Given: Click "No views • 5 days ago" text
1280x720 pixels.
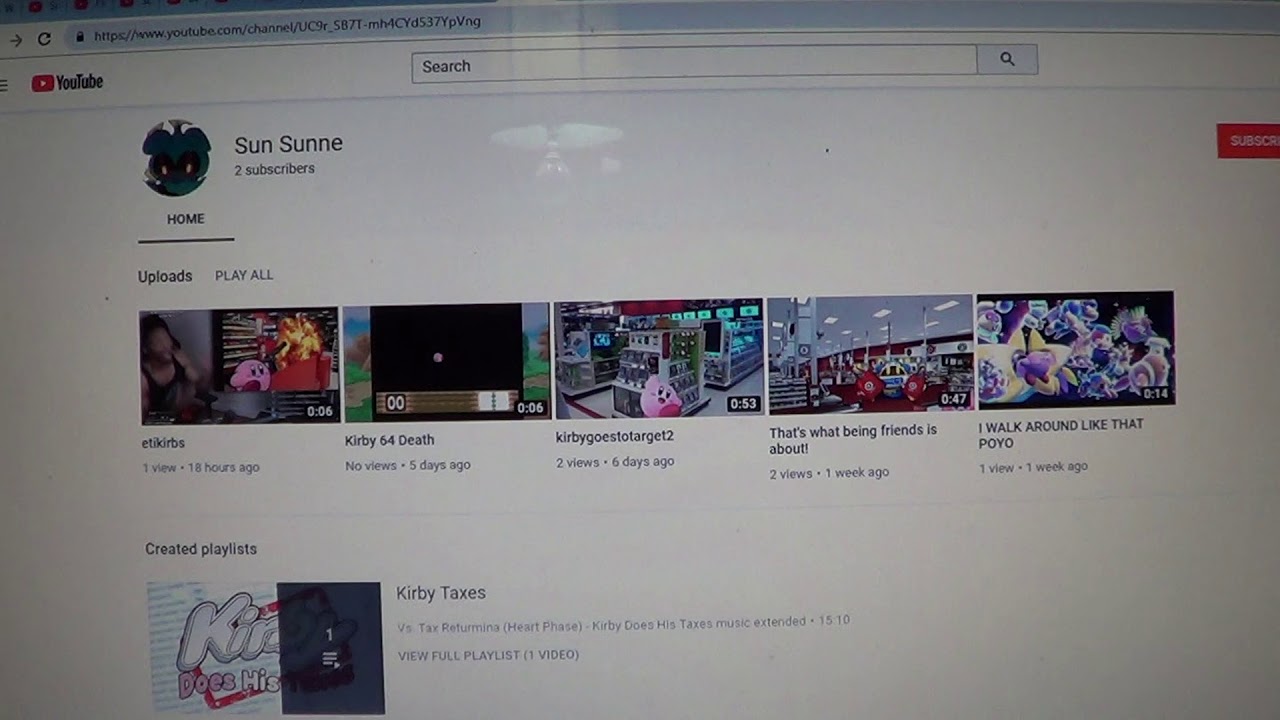Looking at the screenshot, I should 407,465.
